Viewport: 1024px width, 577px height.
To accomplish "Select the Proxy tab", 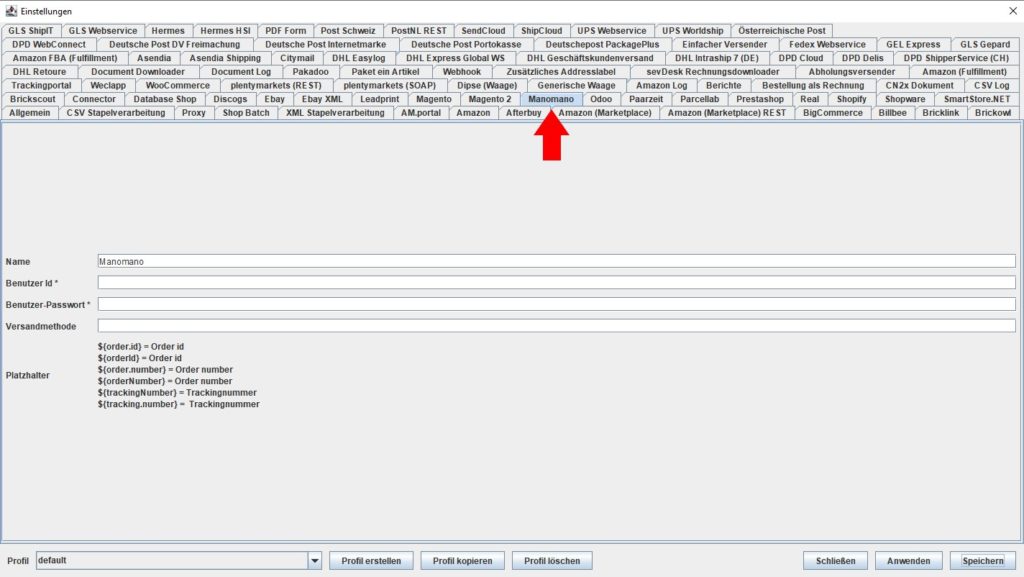I will click(193, 113).
